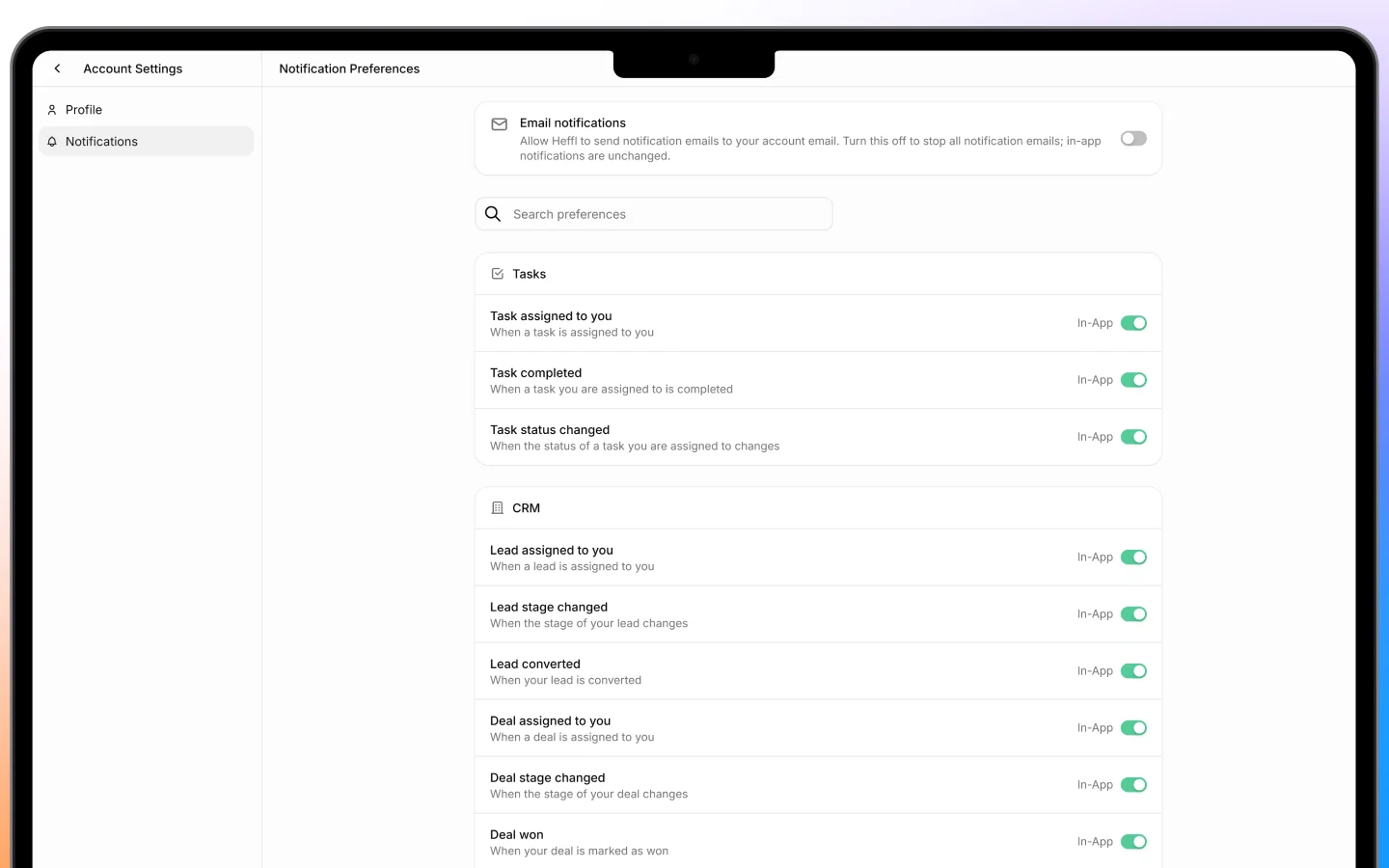This screenshot has width=1389, height=868.
Task: Click the 'Task status changed' label
Action: 550,430
